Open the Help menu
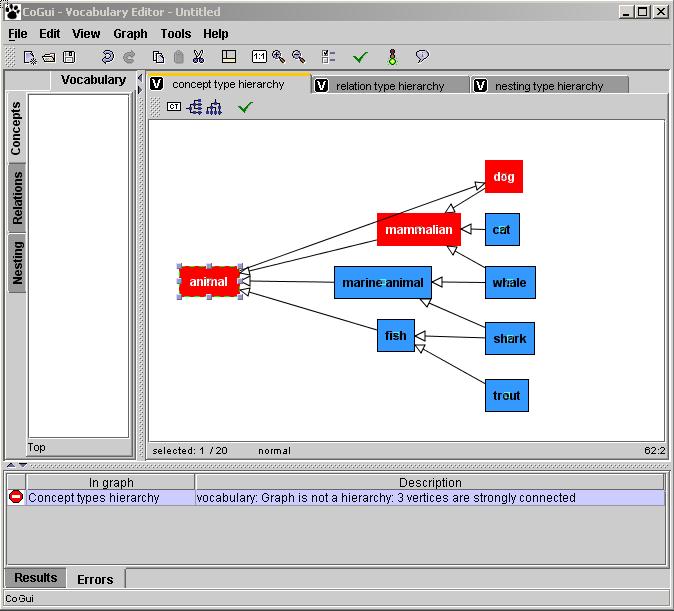The height and width of the screenshot is (611, 674). (x=216, y=34)
